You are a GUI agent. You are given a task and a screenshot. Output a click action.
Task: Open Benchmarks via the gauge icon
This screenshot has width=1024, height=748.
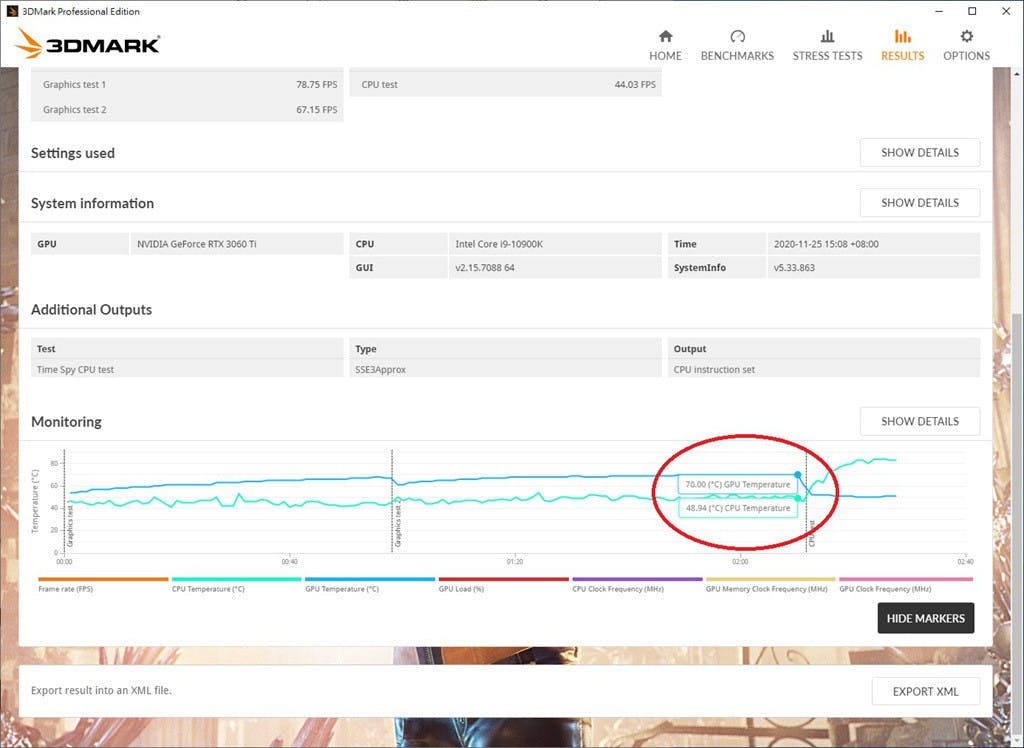click(x=737, y=36)
